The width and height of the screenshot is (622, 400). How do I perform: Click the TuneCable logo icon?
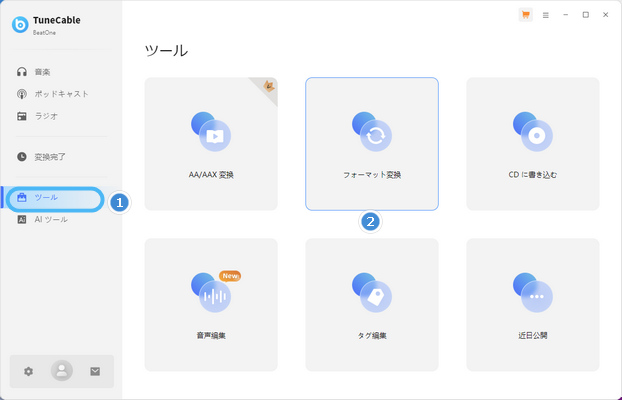click(x=20, y=25)
